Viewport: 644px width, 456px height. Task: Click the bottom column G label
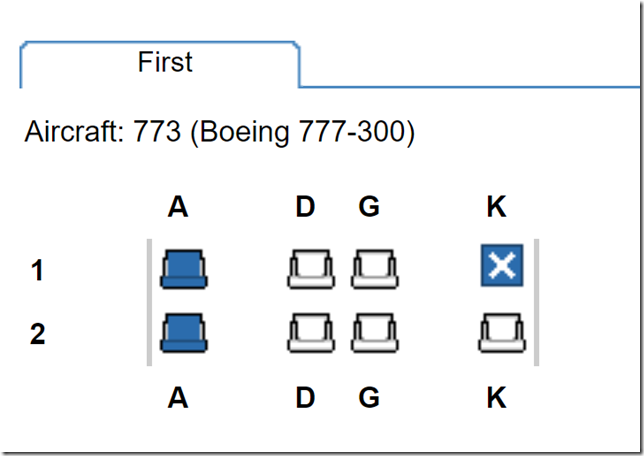click(369, 398)
